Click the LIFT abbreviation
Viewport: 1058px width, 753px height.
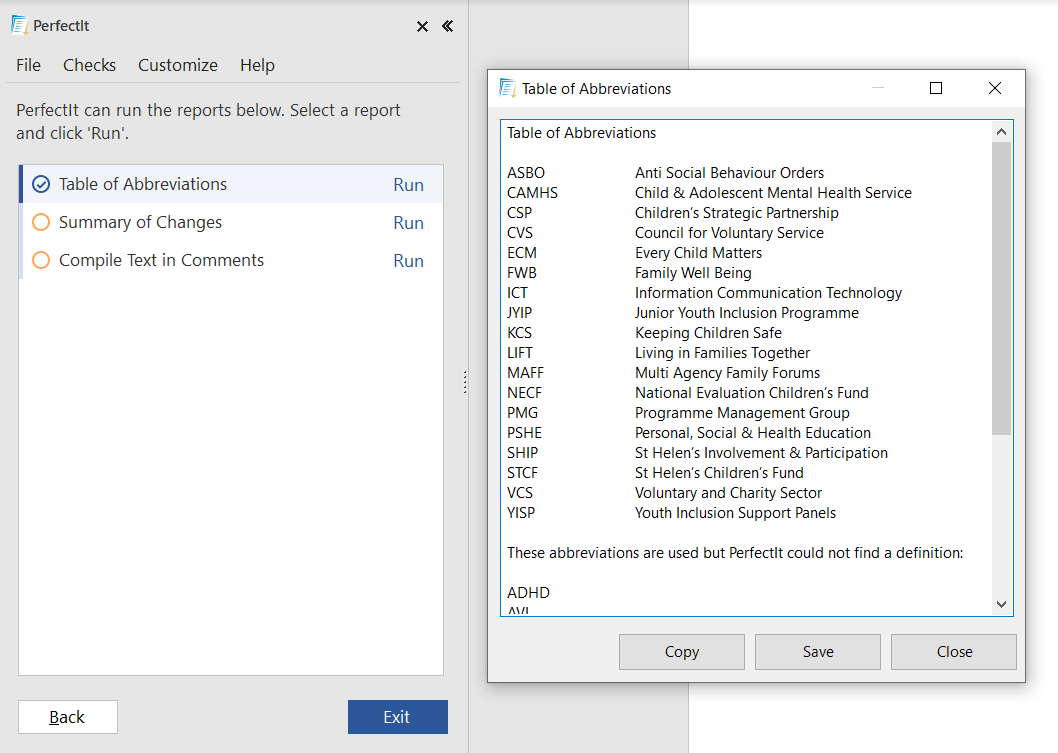coord(520,353)
